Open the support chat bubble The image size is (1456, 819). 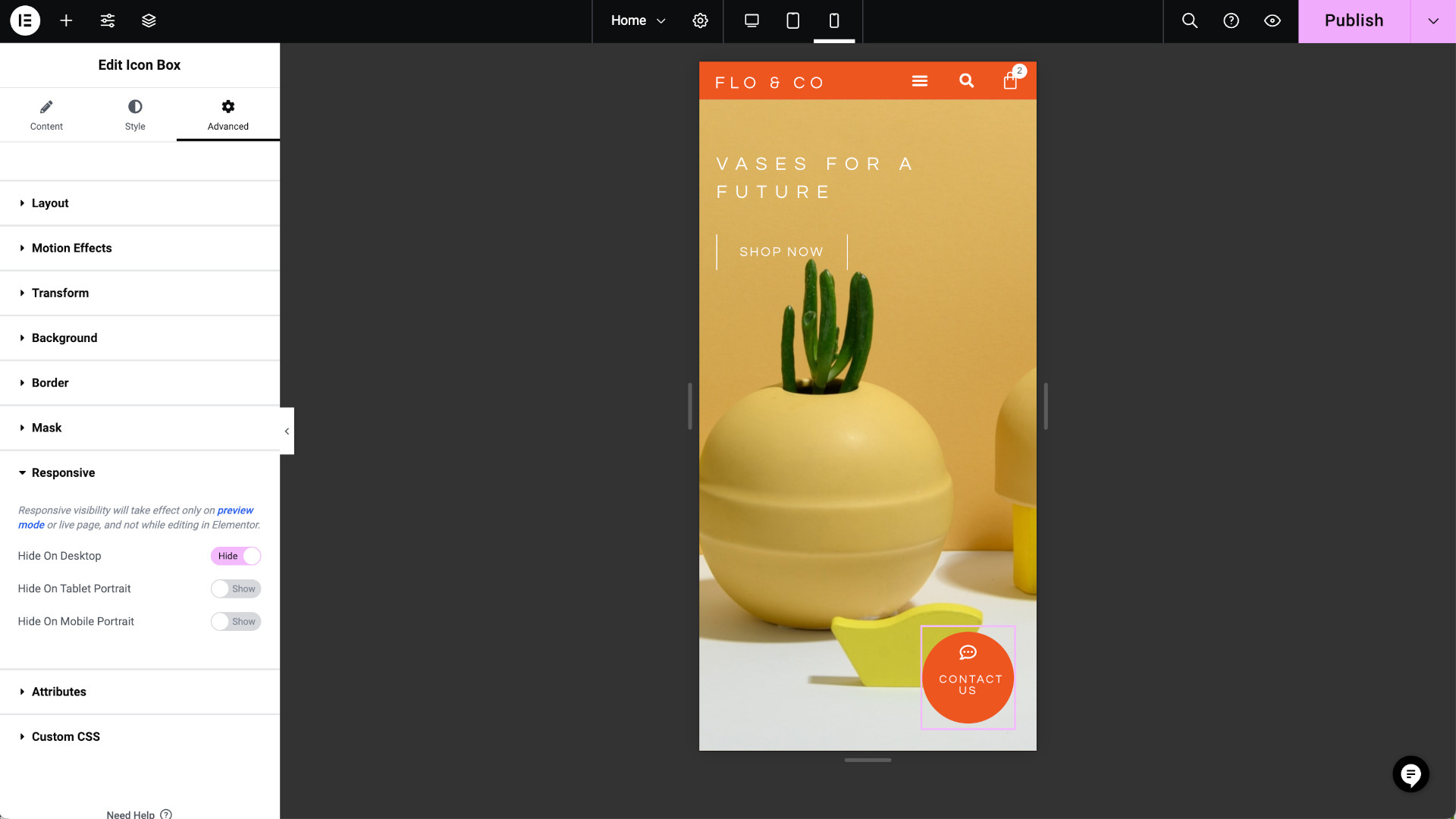point(1410,774)
